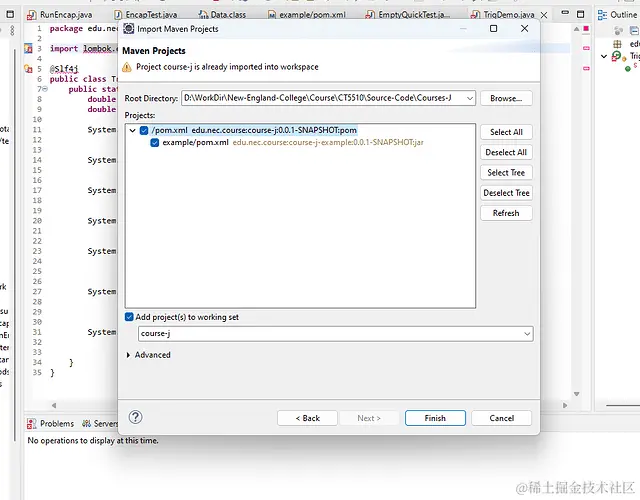
Task: Open the Servers view tab
Action: click(x=100, y=424)
